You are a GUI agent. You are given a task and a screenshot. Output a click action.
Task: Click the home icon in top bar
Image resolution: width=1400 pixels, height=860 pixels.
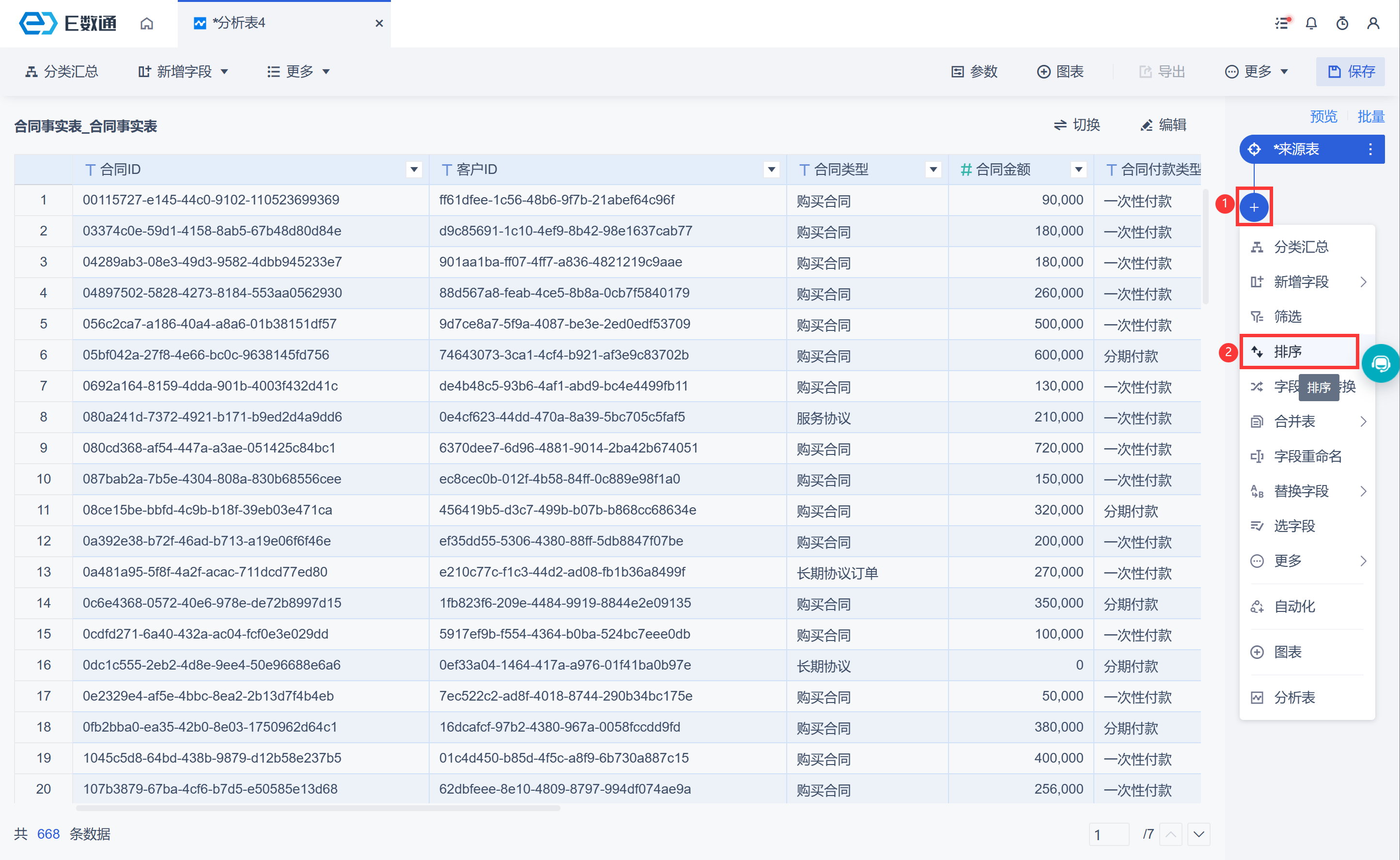147,23
